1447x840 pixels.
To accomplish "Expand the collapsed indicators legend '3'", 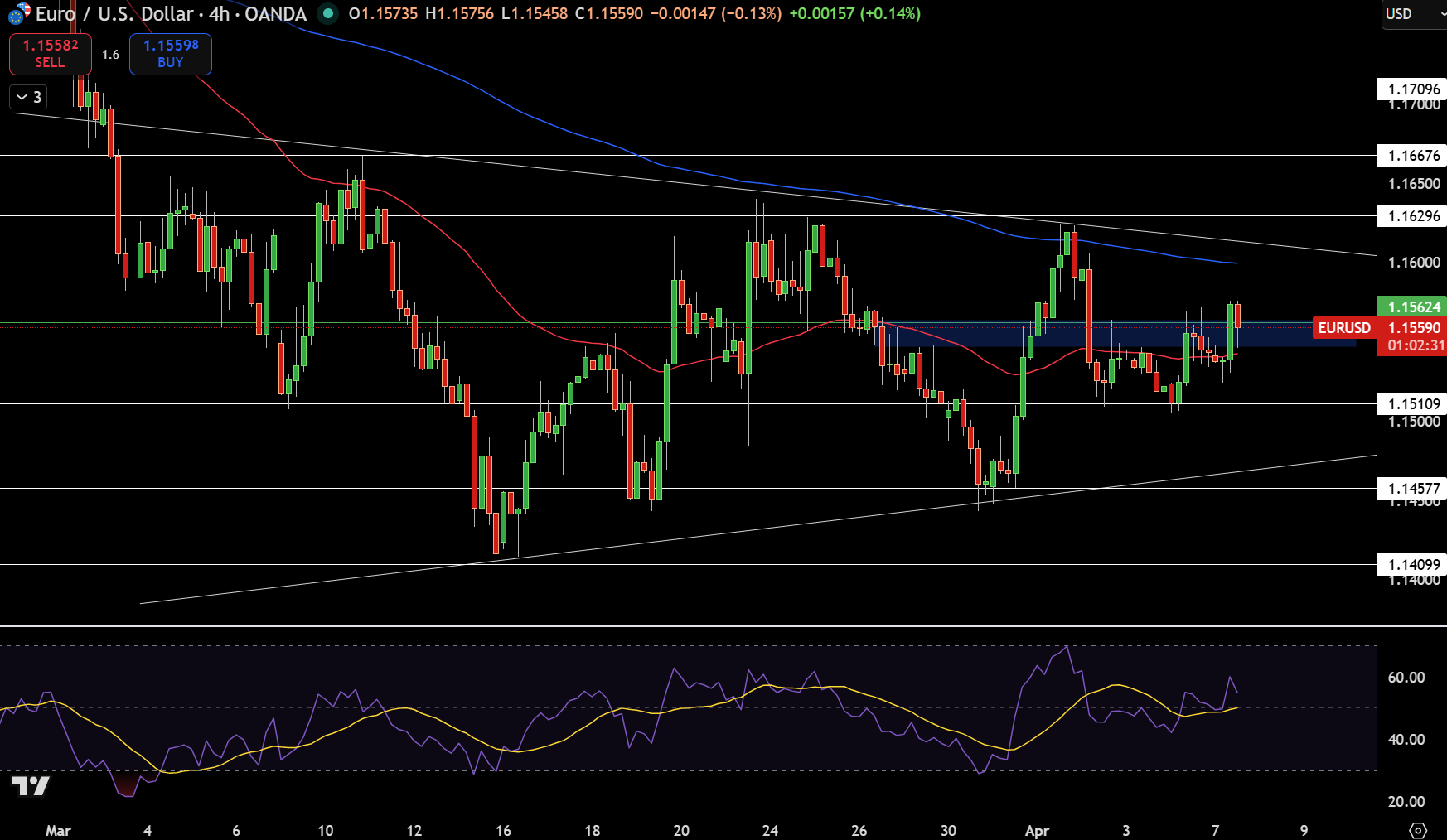I will [x=29, y=97].
